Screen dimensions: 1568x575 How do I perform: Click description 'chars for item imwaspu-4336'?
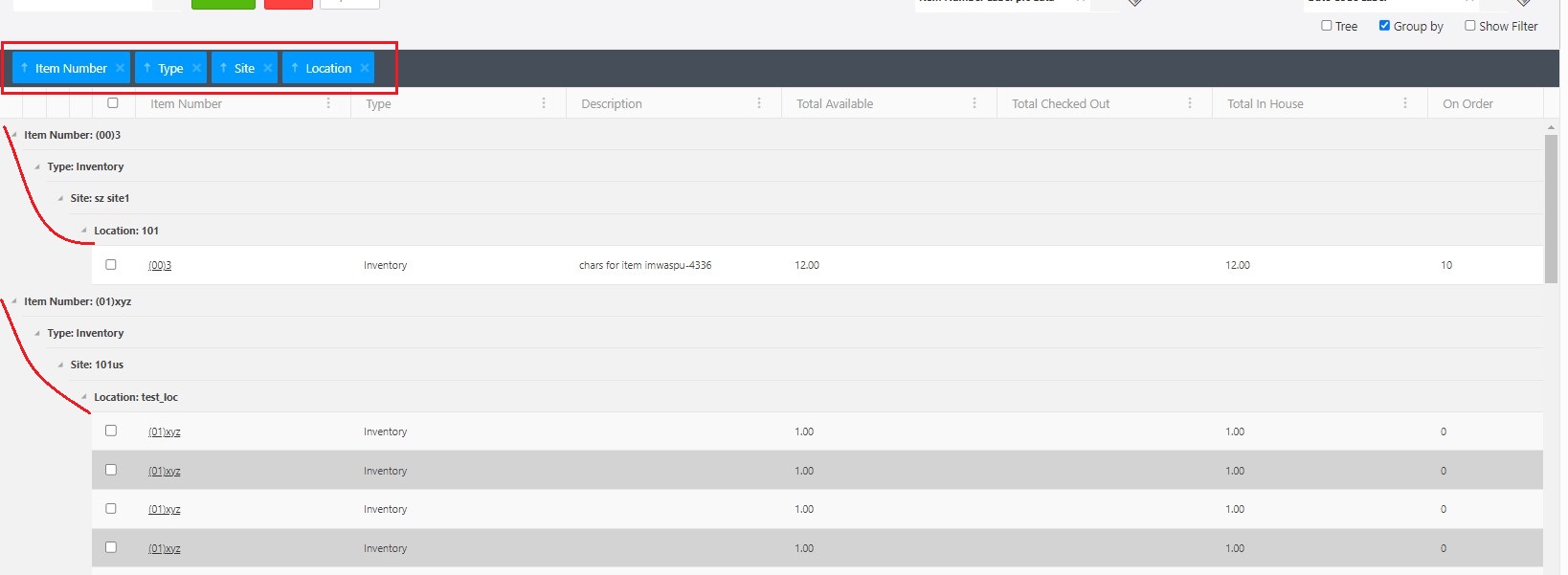click(645, 265)
